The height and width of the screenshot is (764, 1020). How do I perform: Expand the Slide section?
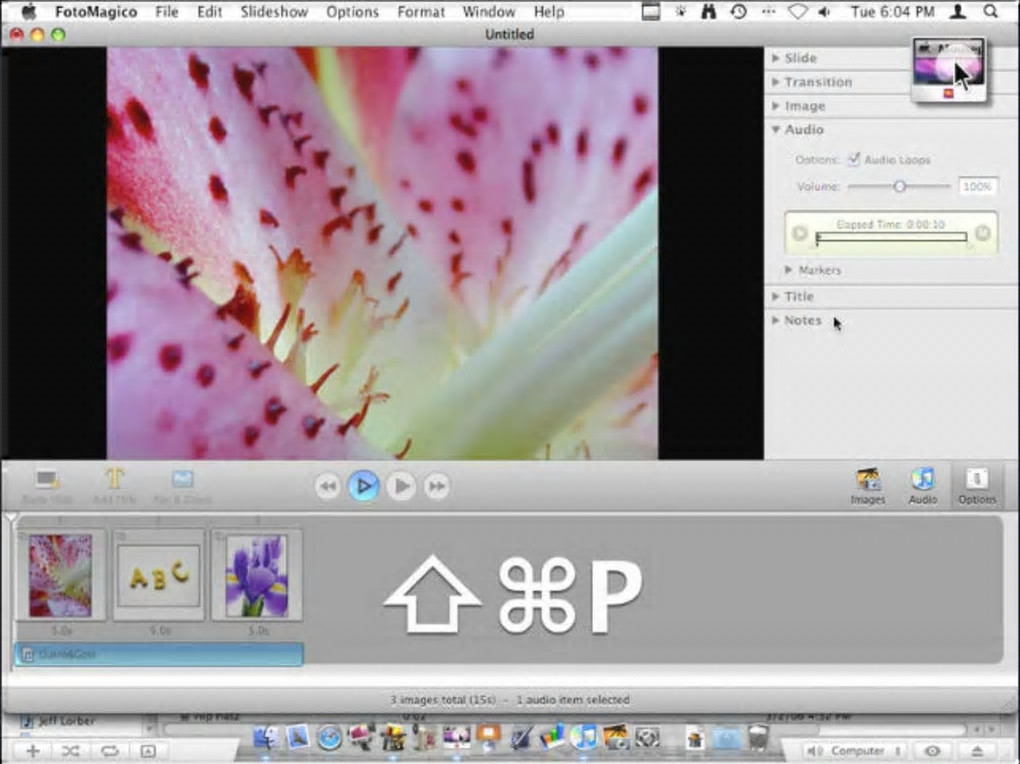click(776, 58)
